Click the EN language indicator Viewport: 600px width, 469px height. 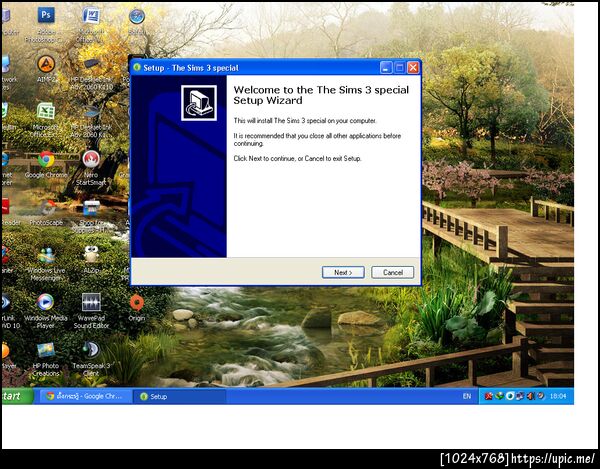[x=466, y=396]
